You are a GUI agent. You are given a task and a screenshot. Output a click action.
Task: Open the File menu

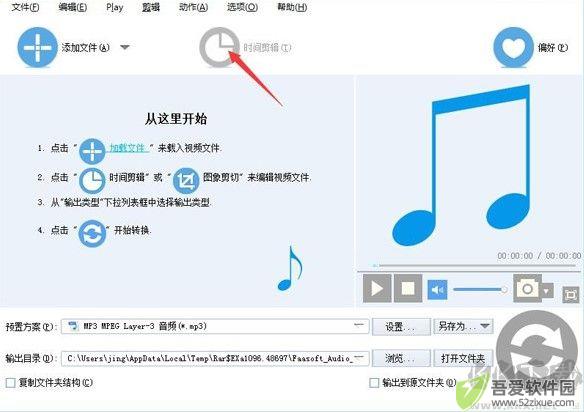(x=25, y=7)
